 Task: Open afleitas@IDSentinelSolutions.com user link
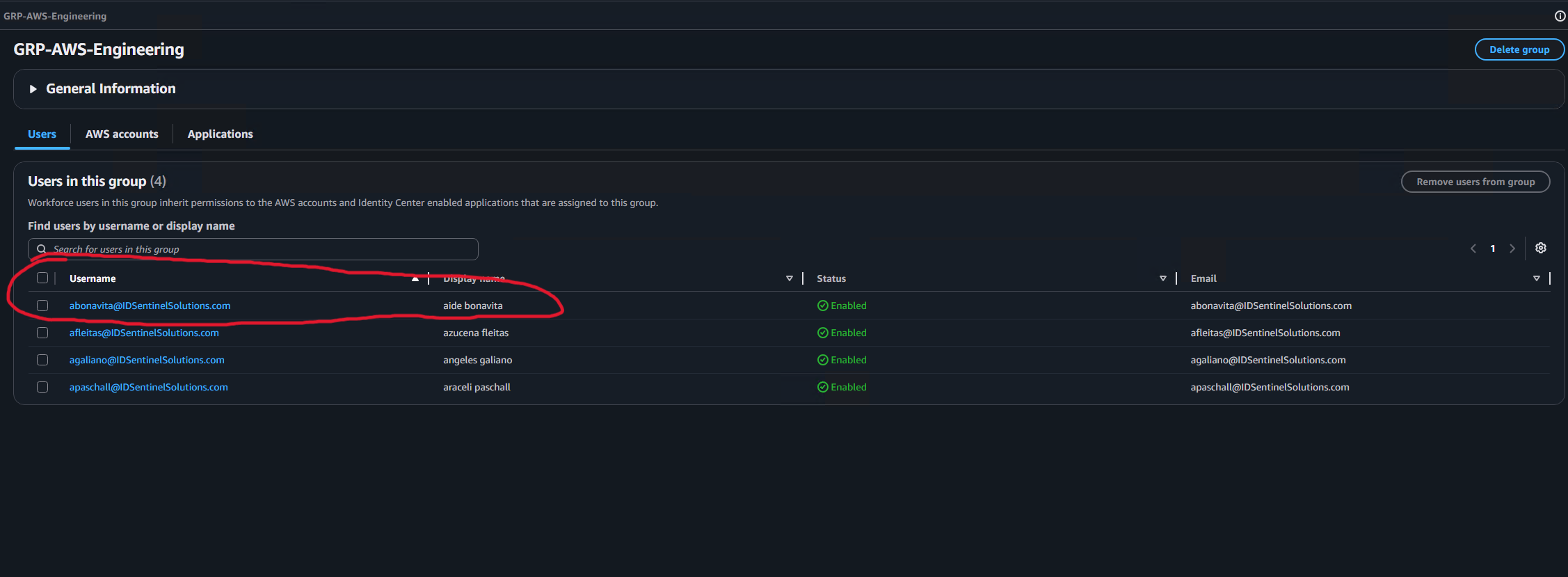coord(144,333)
